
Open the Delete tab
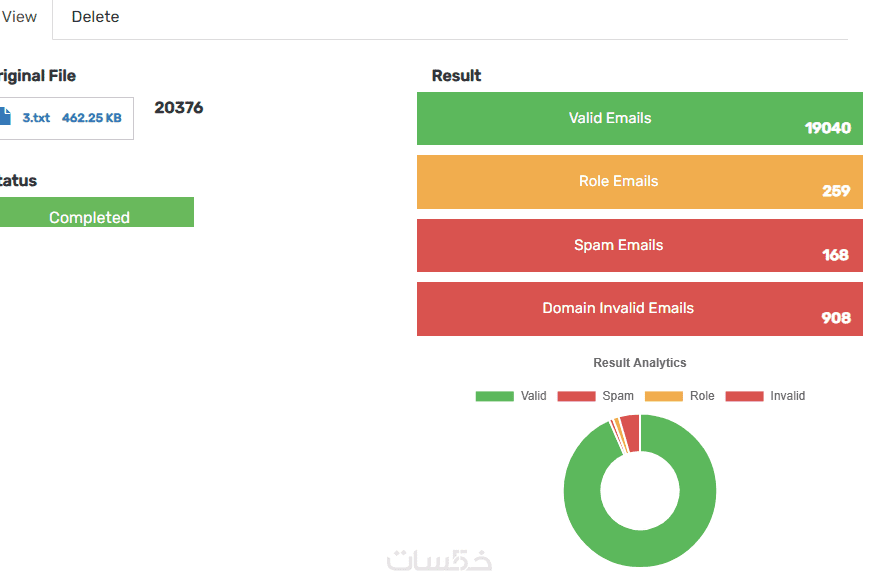(95, 17)
